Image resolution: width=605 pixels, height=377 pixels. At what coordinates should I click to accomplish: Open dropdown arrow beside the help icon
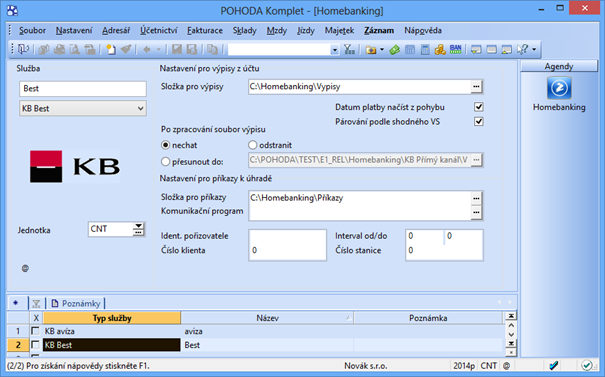click(x=534, y=49)
